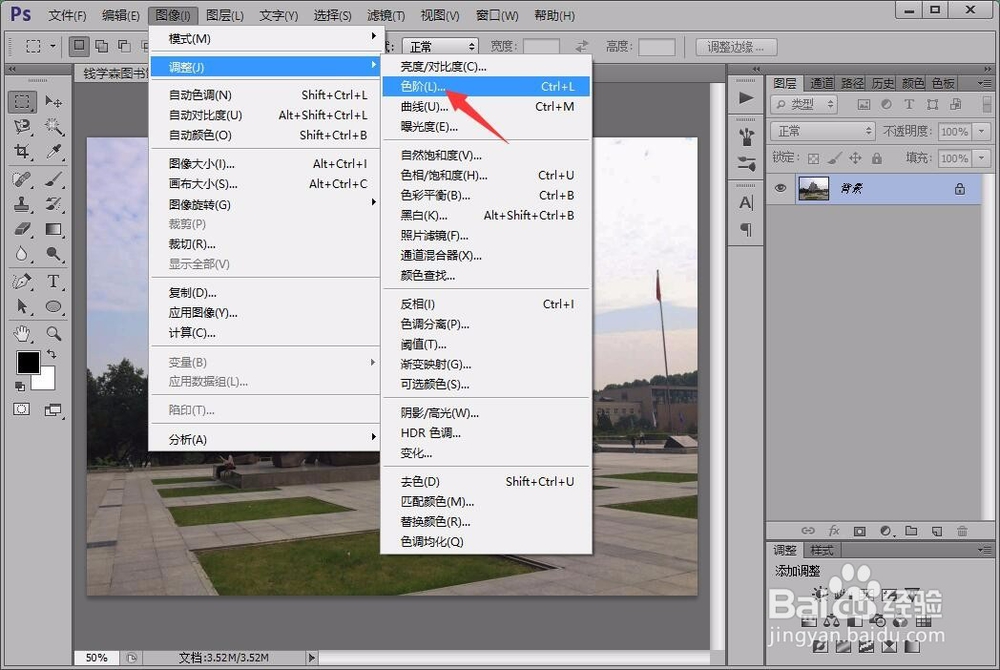Image resolution: width=1000 pixels, height=670 pixels.
Task: Open the Fill value dropdown arrow
Action: (x=982, y=157)
